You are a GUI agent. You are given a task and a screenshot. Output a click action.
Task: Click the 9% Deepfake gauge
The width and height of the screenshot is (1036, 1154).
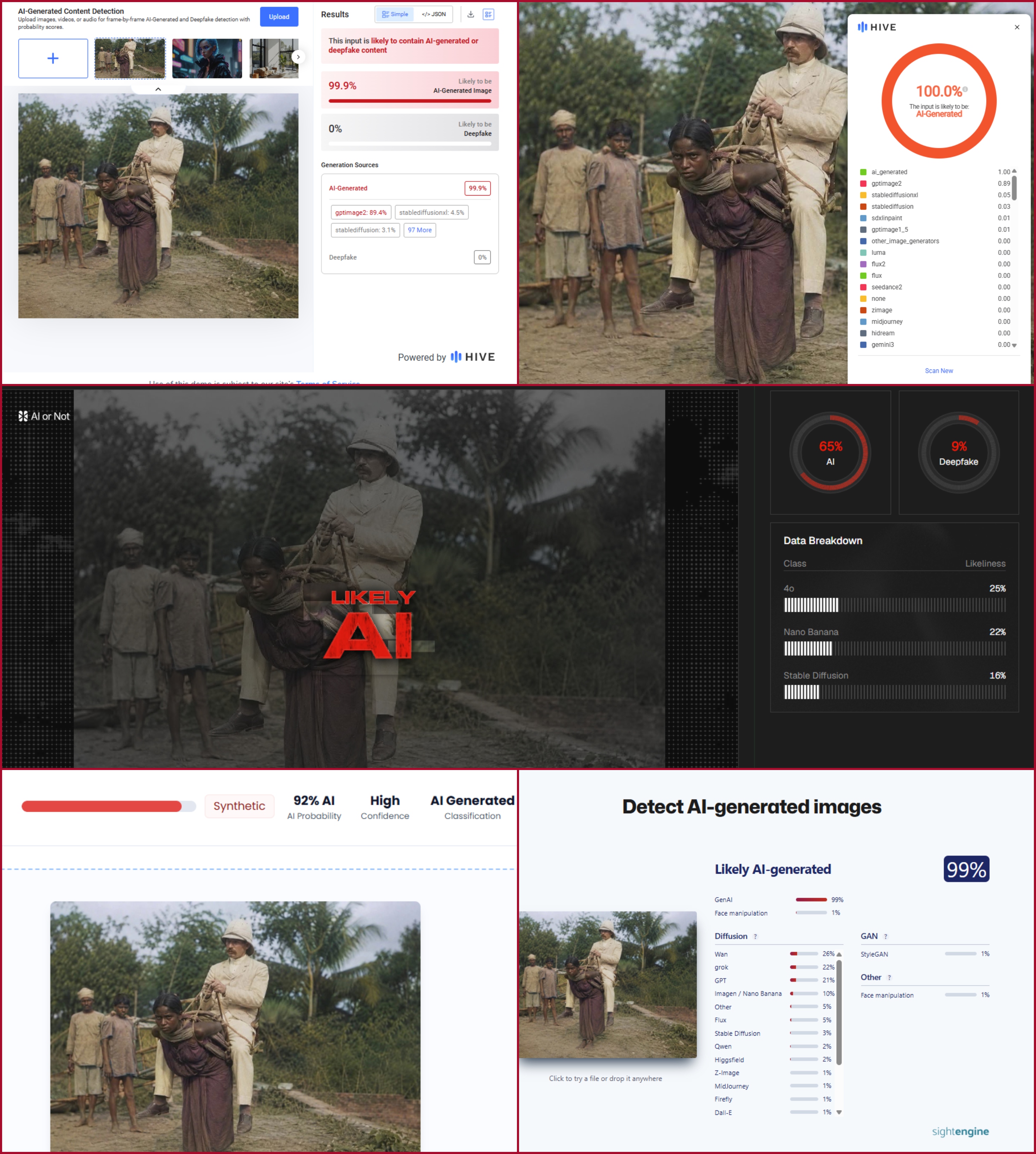(x=959, y=453)
